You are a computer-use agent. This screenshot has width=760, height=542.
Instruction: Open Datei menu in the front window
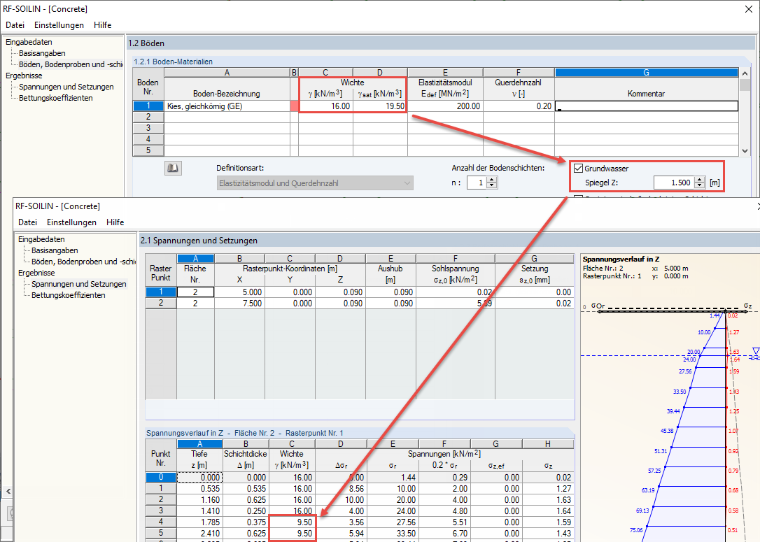28,222
